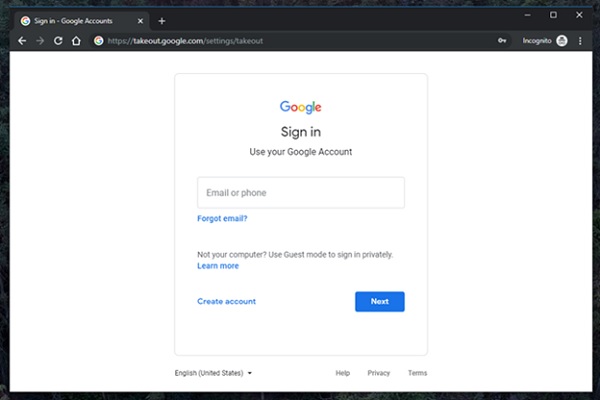This screenshot has width=600, height=400.
Task: Close the Sign in - Google Accounts tab
Action: (140, 21)
